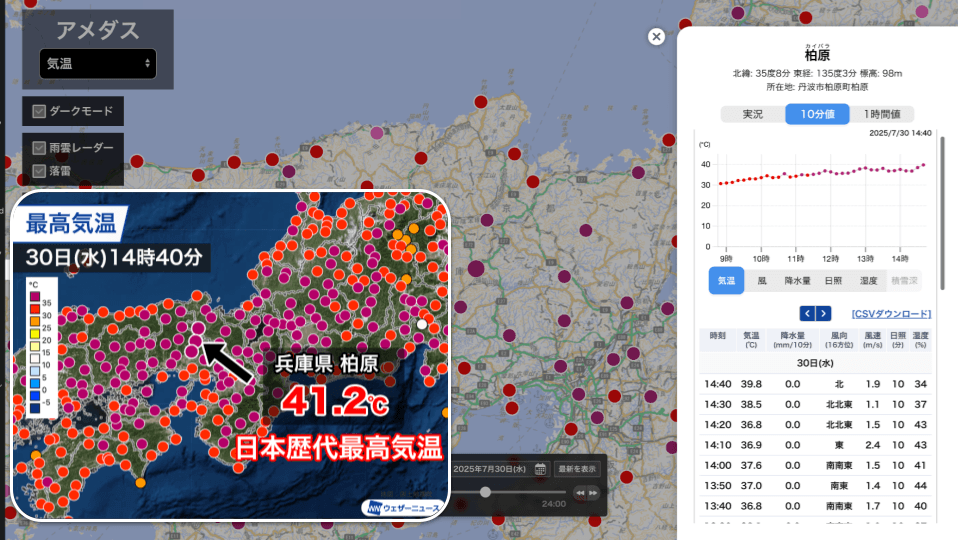Click the time slider handle
The height and width of the screenshot is (540, 960).
coord(485,492)
